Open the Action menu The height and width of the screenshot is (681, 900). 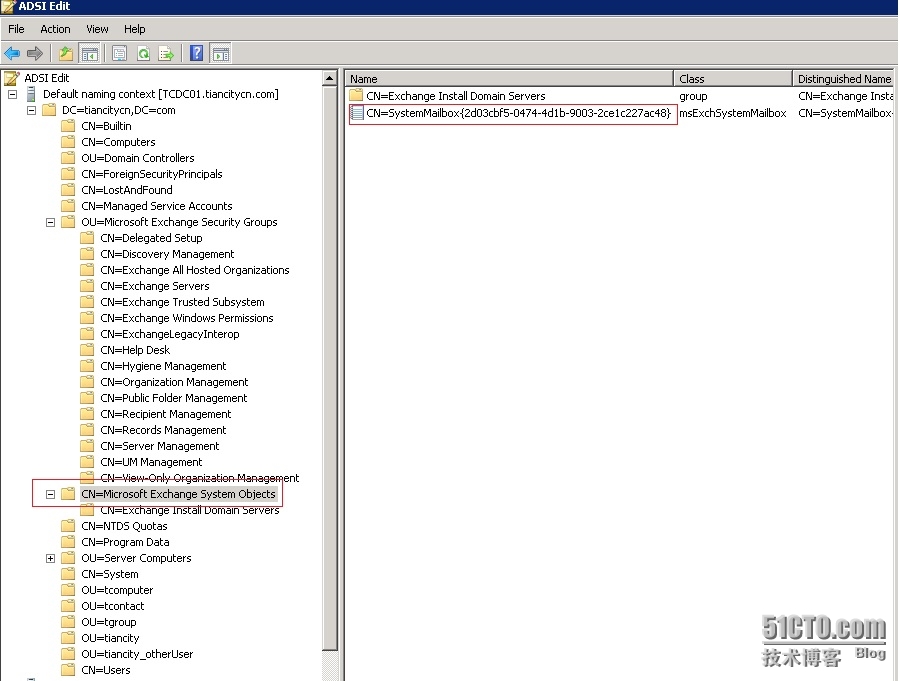55,29
